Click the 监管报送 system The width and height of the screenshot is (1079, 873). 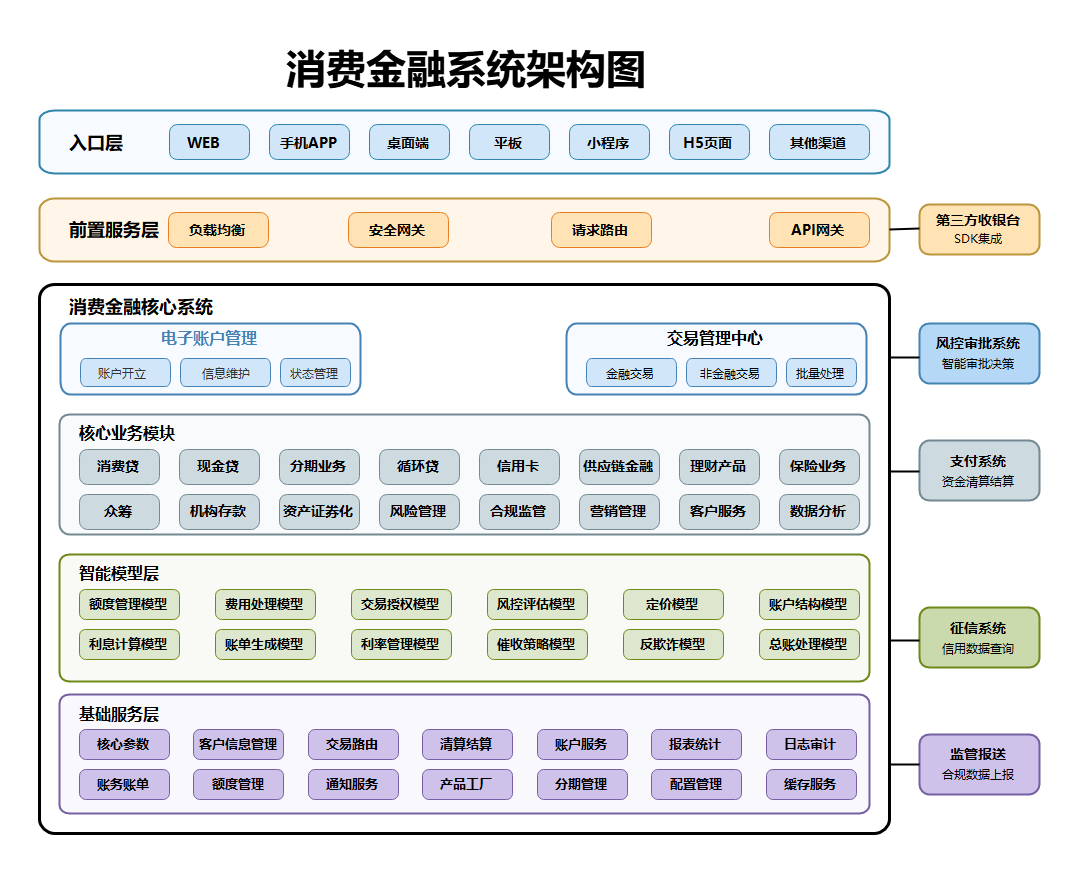tap(979, 764)
